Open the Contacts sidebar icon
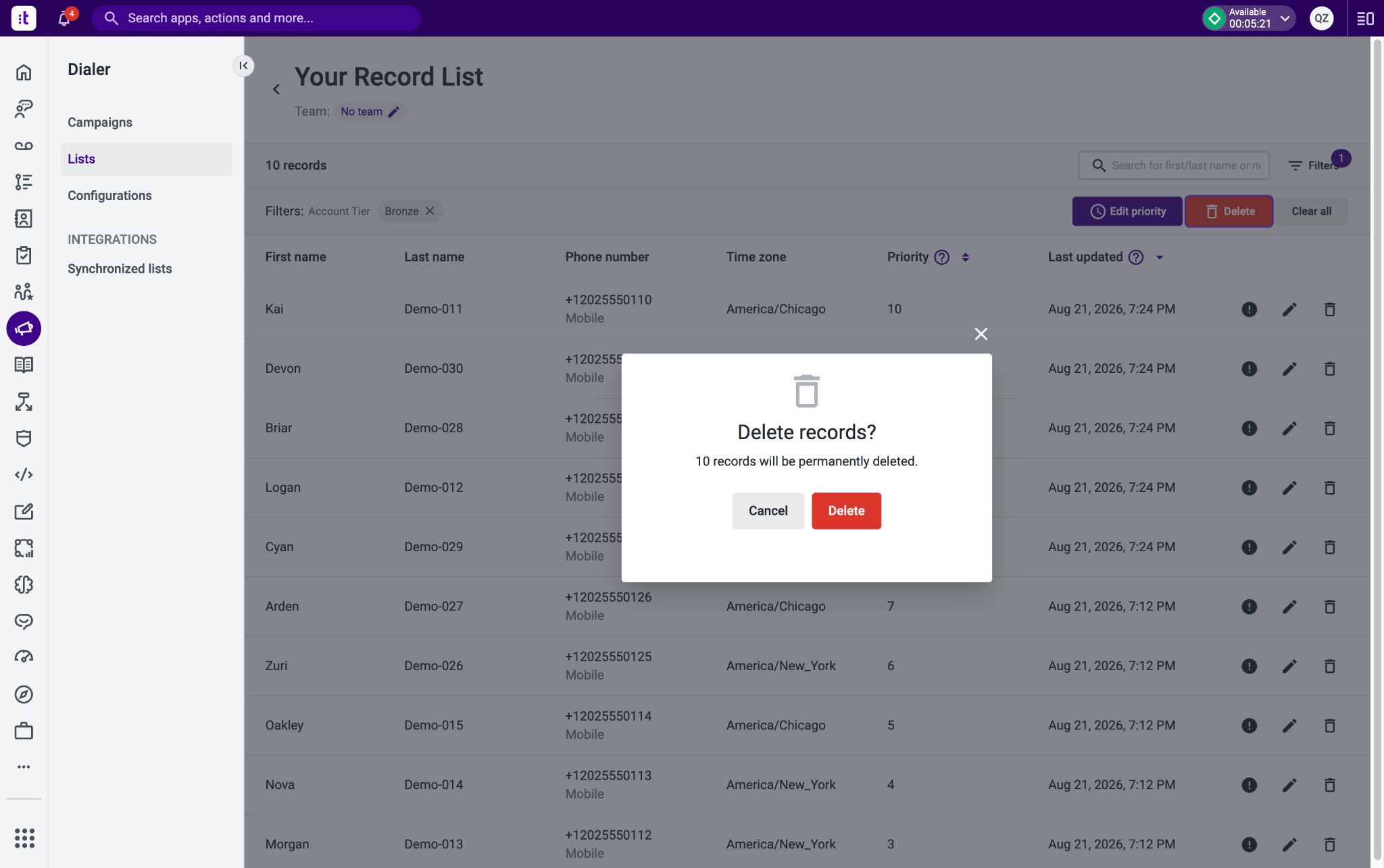This screenshot has height=868, width=1384. (24, 218)
